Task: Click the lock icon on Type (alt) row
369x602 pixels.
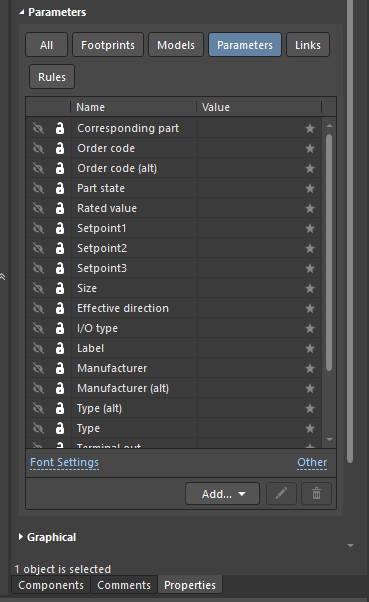Action: point(60,408)
